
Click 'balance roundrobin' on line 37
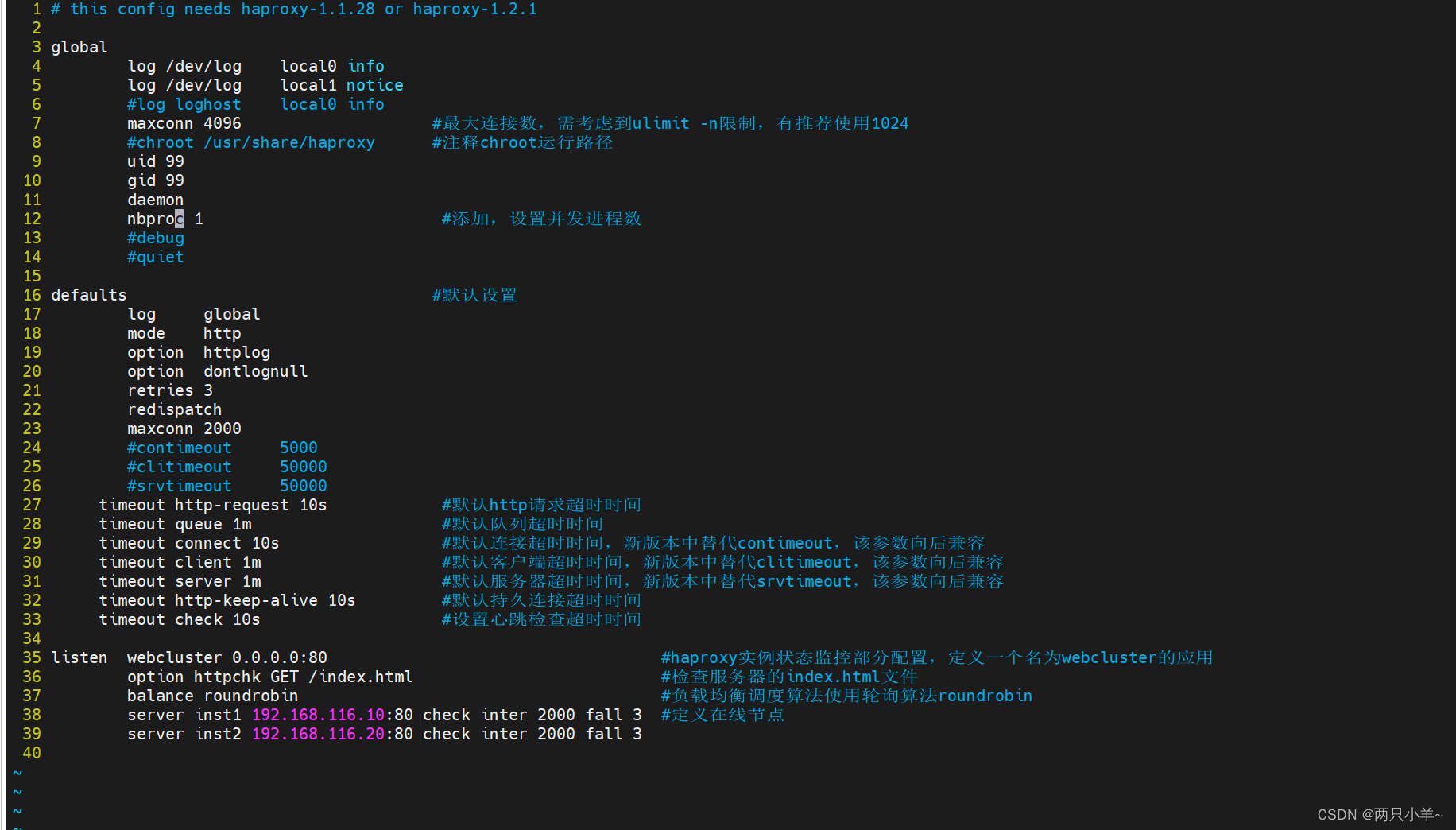click(213, 696)
